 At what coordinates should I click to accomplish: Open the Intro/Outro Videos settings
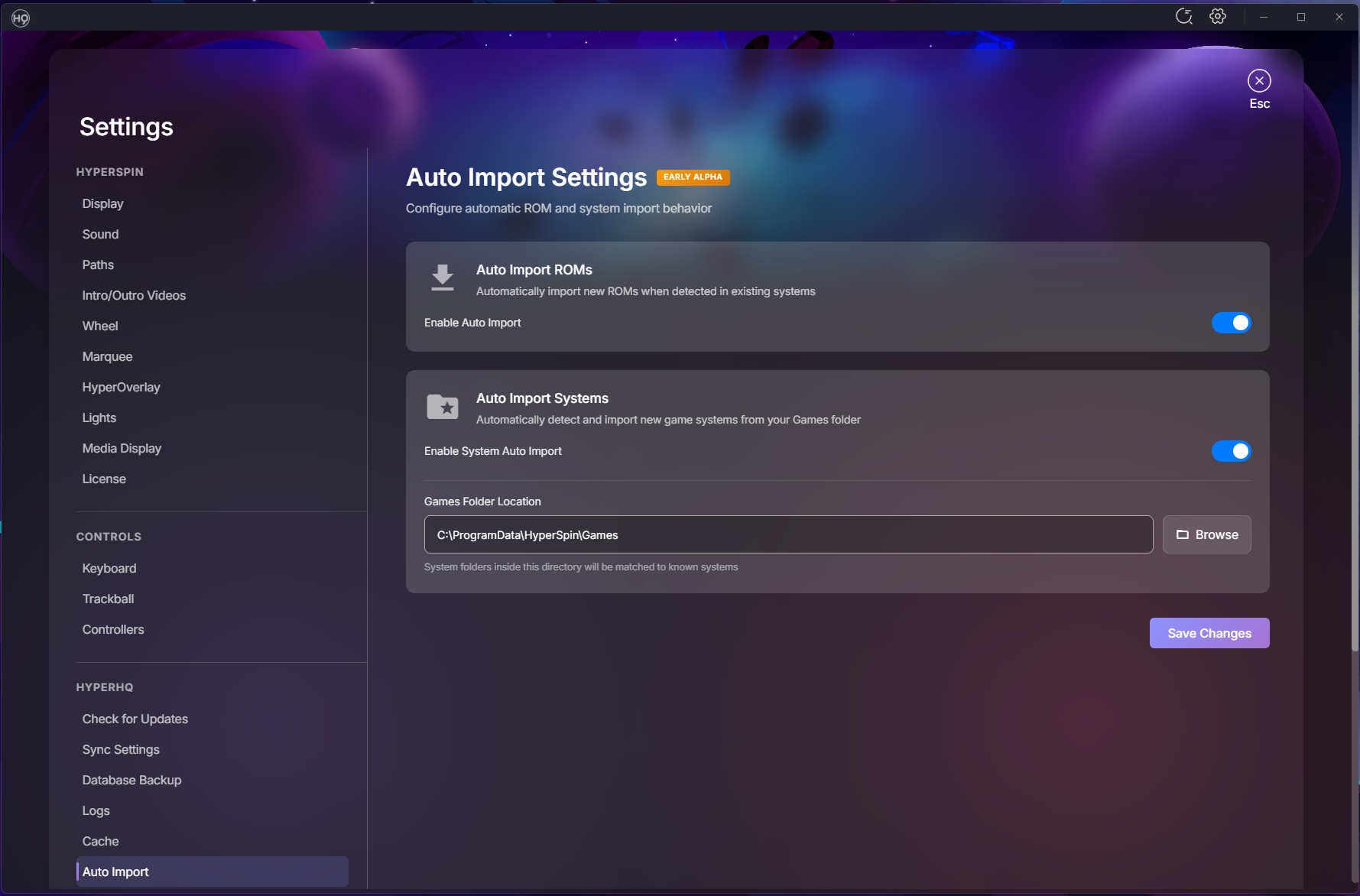point(134,295)
